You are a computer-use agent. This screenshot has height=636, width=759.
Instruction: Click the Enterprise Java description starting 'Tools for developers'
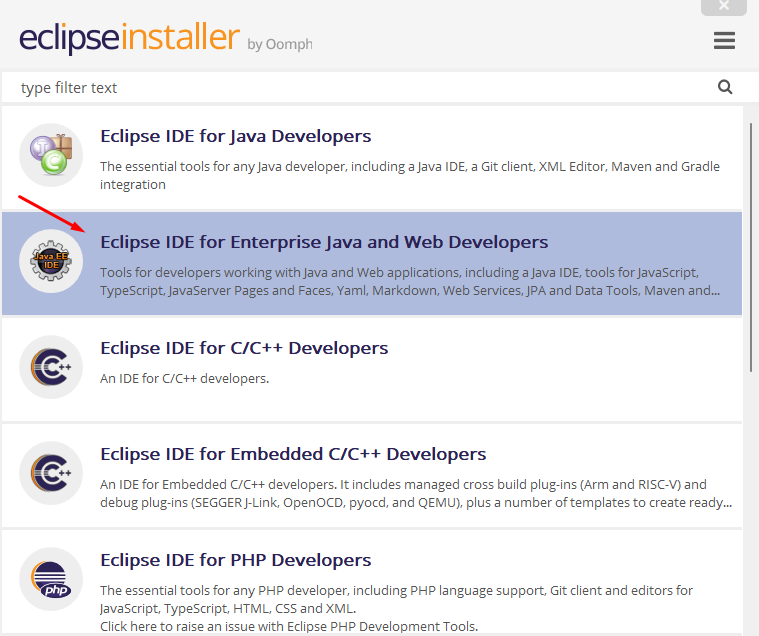click(410, 281)
